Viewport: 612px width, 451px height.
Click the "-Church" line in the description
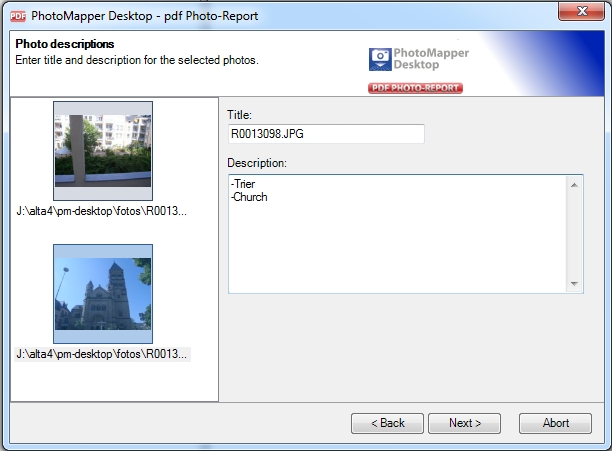(x=250, y=197)
